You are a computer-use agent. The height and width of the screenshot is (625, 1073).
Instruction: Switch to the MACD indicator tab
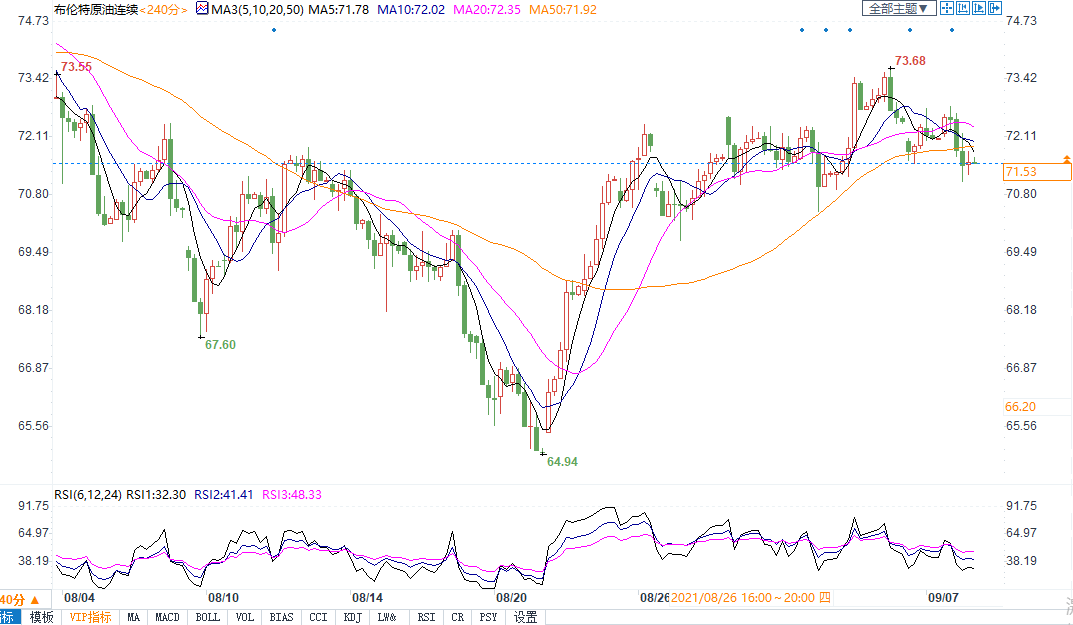[x=168, y=617]
